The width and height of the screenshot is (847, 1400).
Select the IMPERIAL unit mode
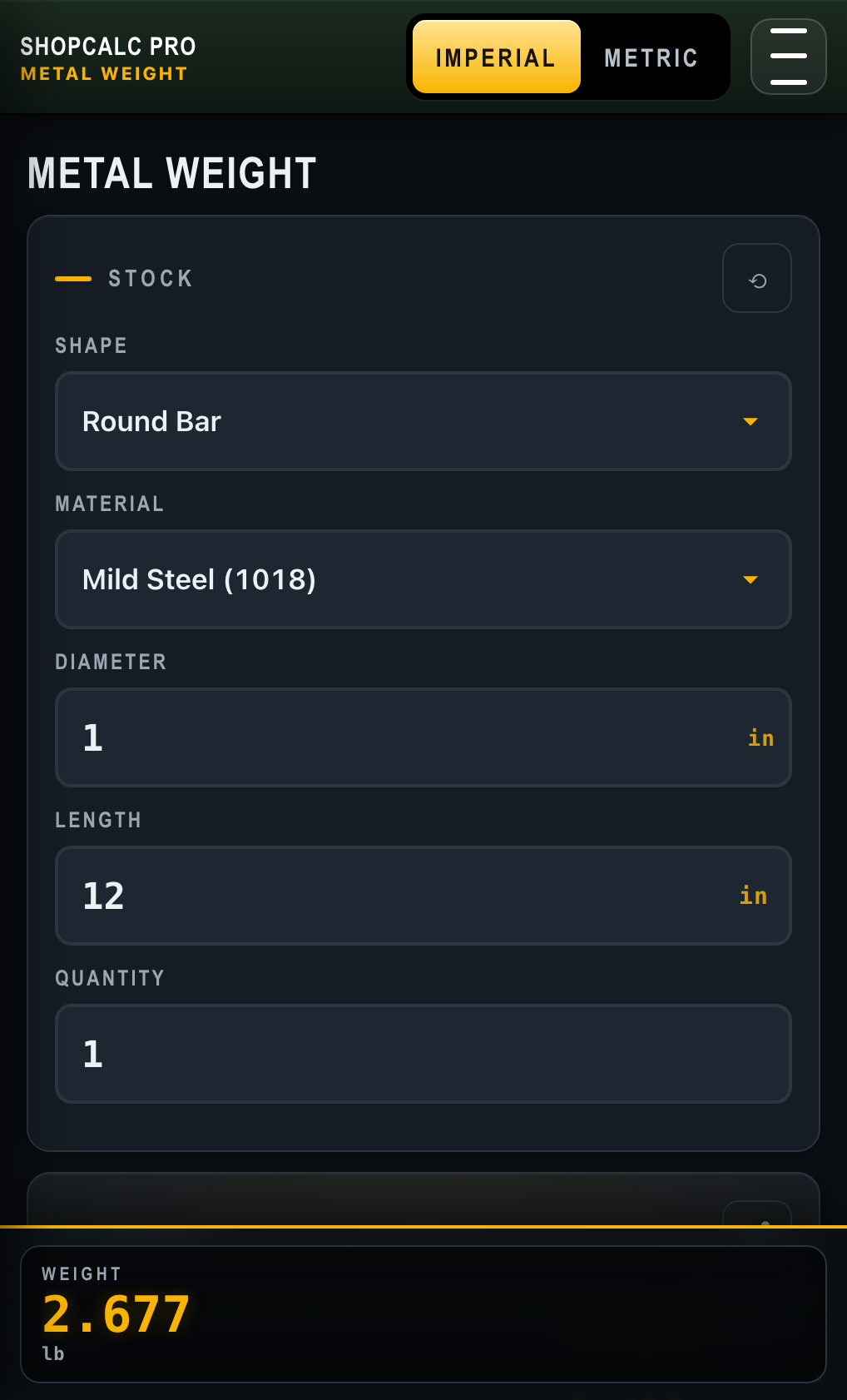pyautogui.click(x=496, y=57)
